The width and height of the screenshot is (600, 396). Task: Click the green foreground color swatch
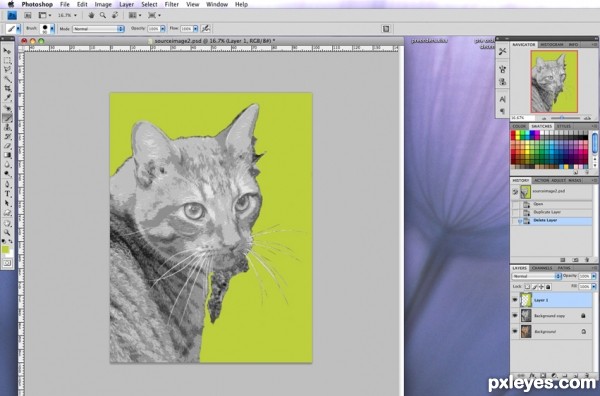coord(5,249)
